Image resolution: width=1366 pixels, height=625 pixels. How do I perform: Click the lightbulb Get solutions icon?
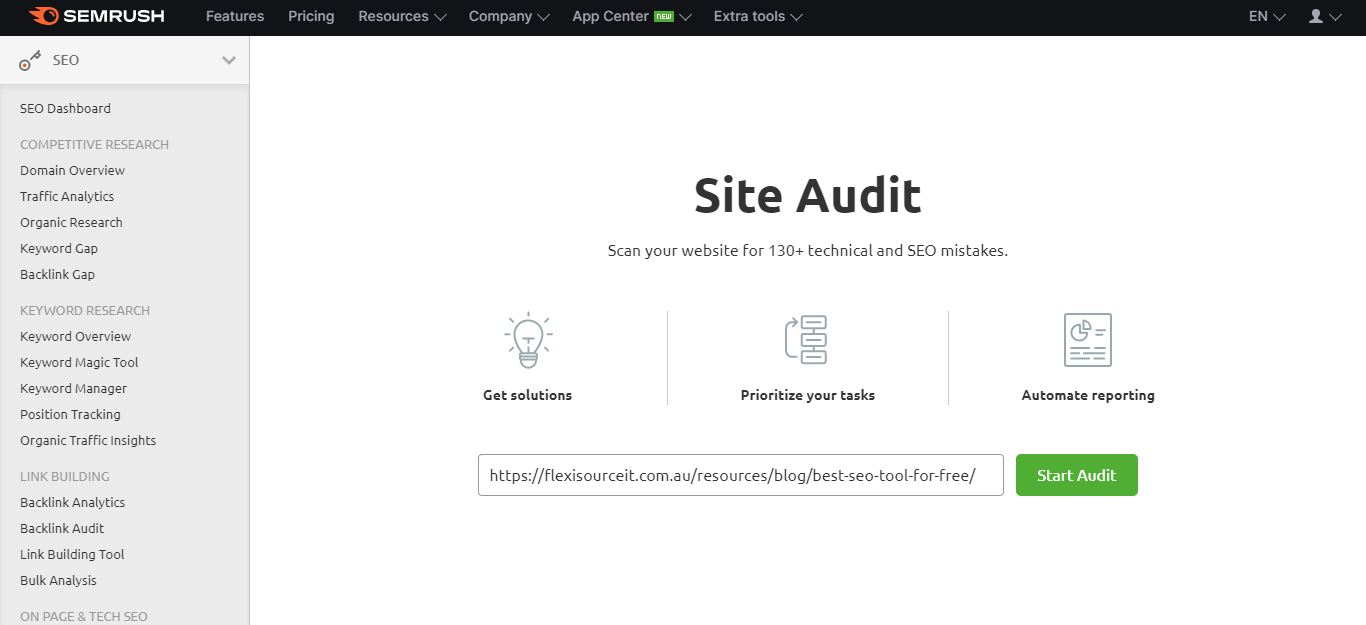528,340
